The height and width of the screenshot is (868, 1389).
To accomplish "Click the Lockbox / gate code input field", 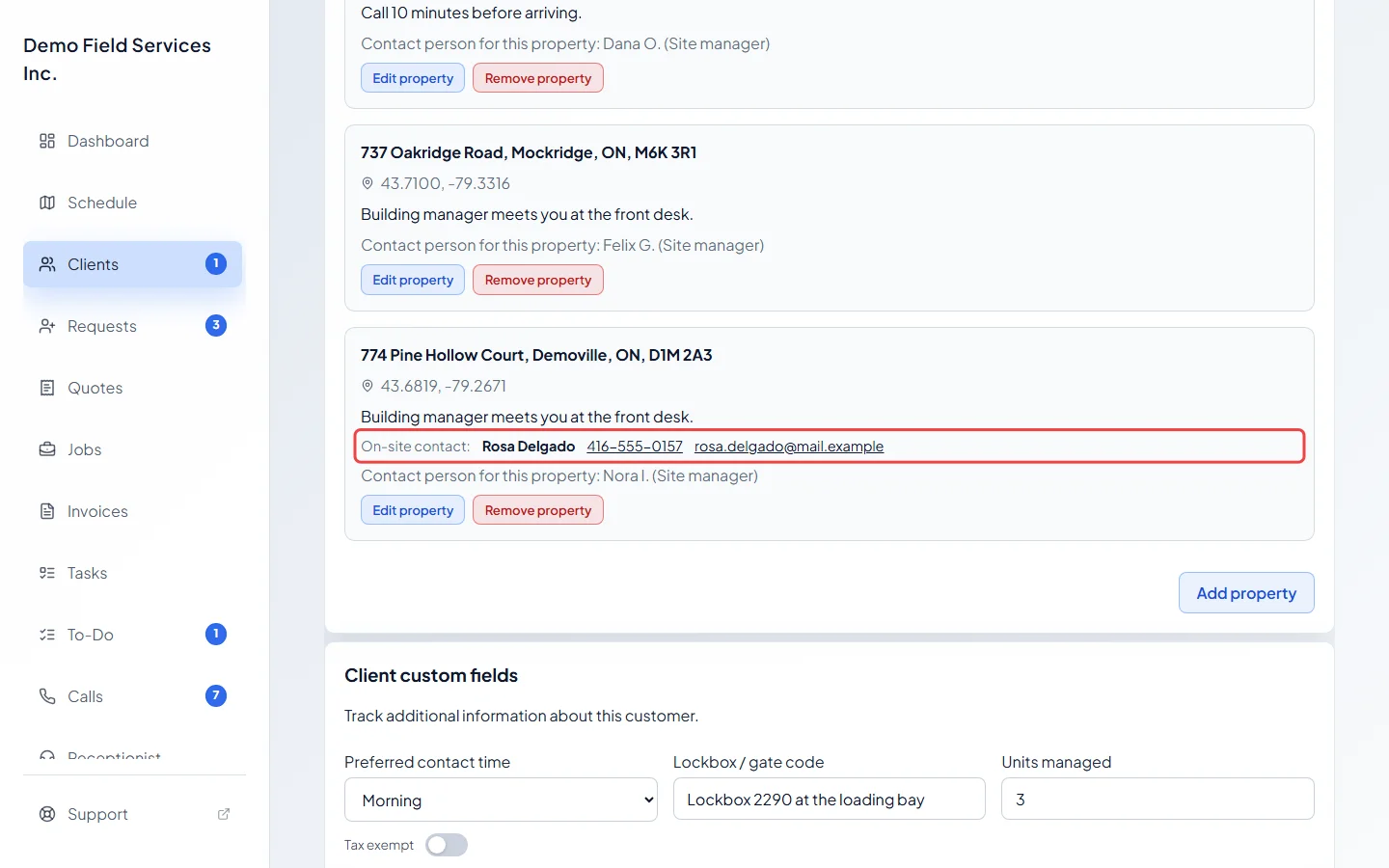I will (830, 799).
